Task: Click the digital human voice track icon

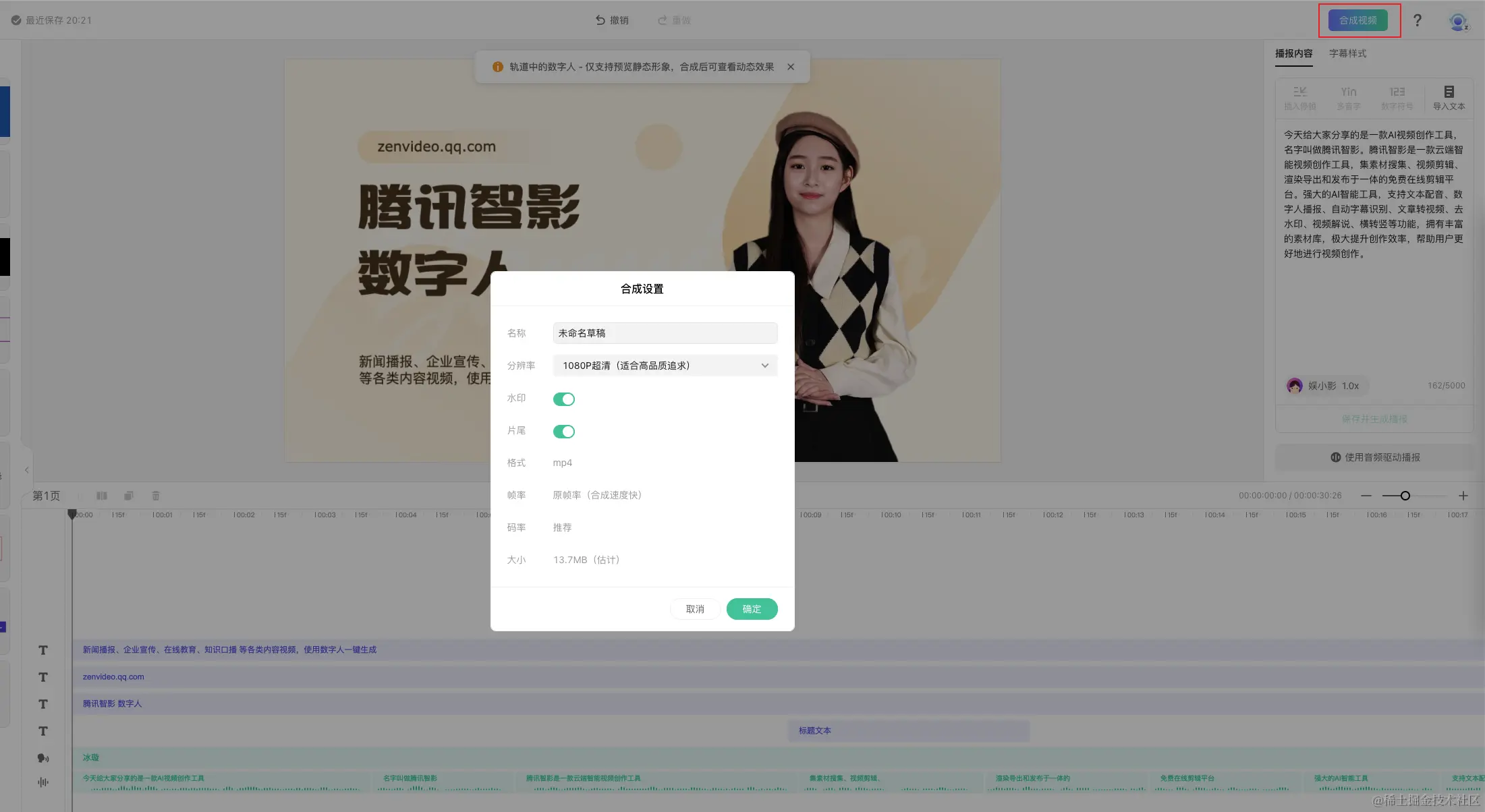Action: [x=43, y=758]
